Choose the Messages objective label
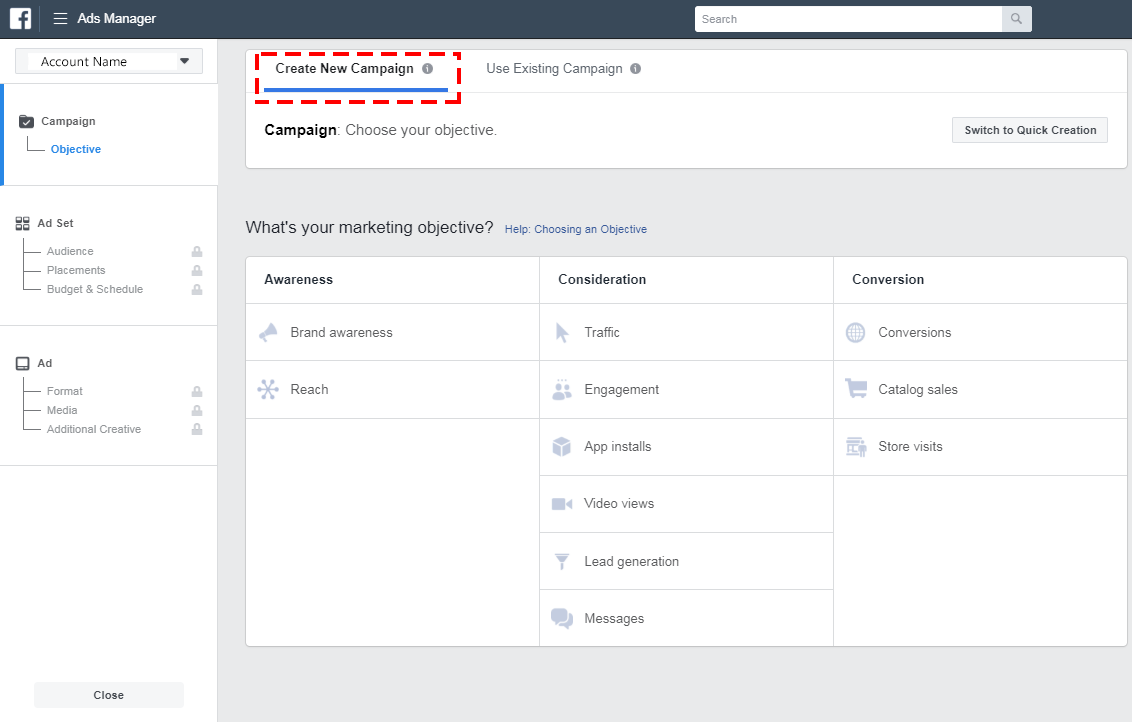Viewport: 1132px width, 722px height. pyautogui.click(x=614, y=619)
